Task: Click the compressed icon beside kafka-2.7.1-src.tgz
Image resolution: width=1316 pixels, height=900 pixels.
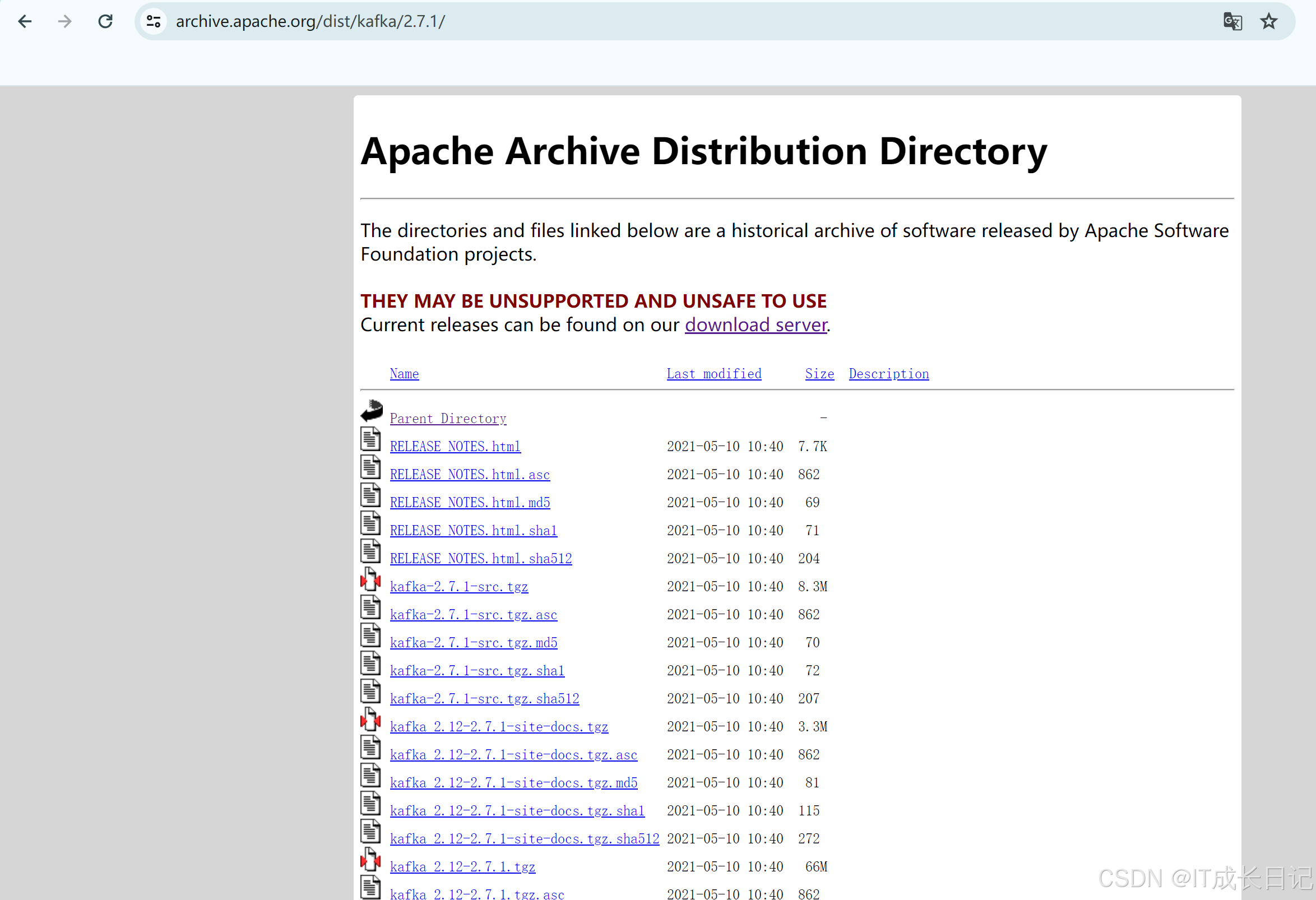Action: tap(370, 579)
